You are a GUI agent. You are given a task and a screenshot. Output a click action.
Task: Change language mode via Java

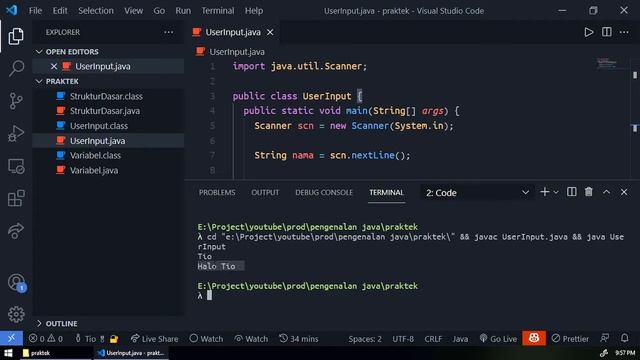tap(460, 339)
